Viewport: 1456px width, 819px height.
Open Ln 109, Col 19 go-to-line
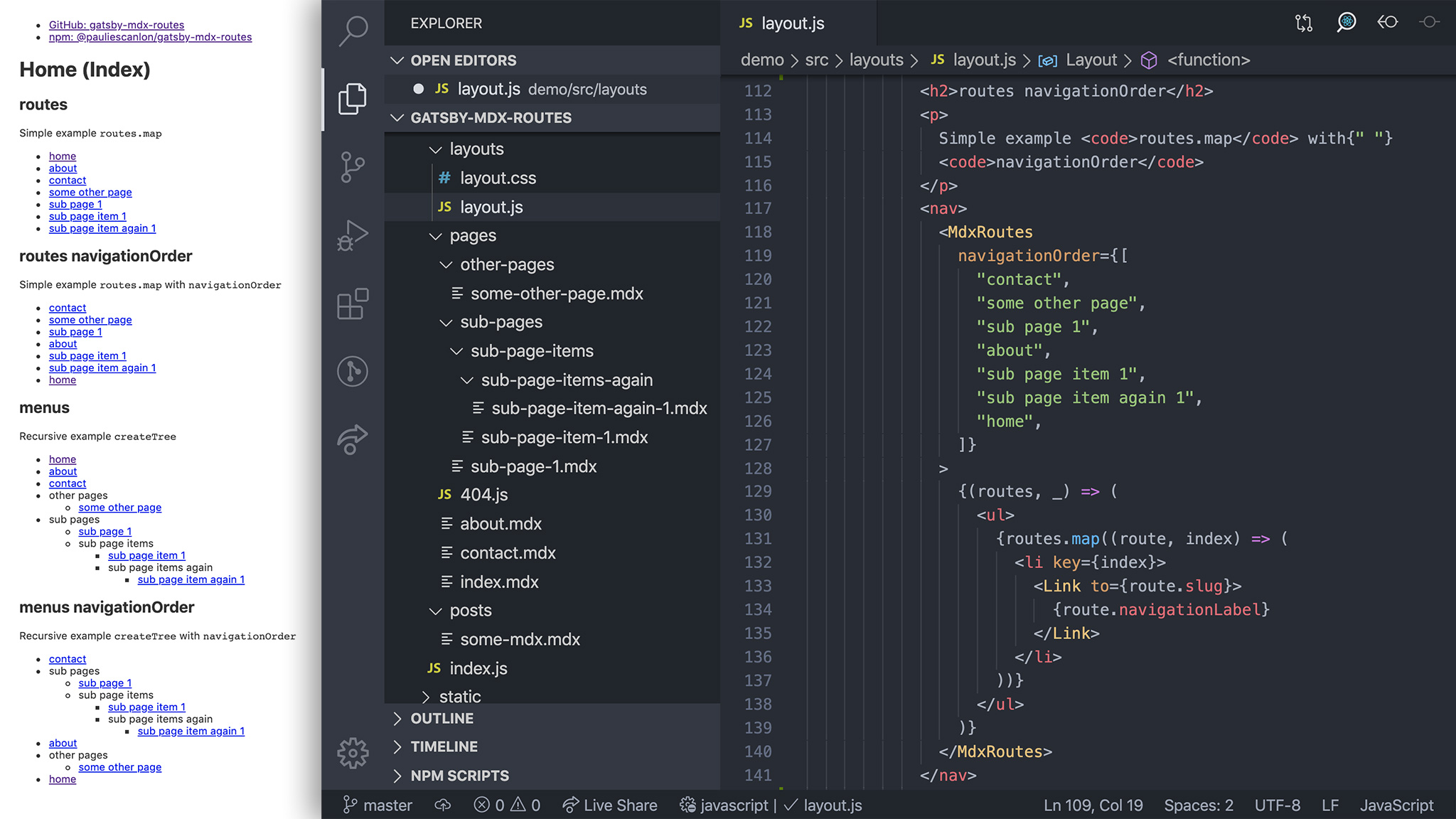(x=1093, y=805)
